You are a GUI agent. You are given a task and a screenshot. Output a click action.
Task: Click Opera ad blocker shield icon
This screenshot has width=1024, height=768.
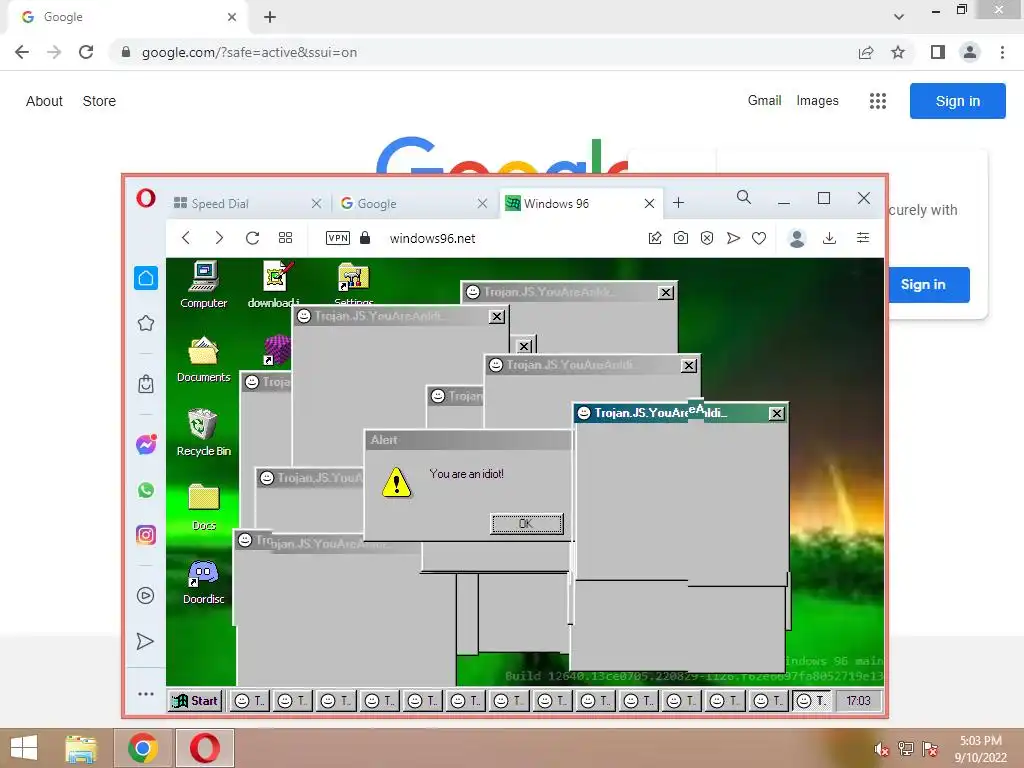pyautogui.click(x=707, y=238)
